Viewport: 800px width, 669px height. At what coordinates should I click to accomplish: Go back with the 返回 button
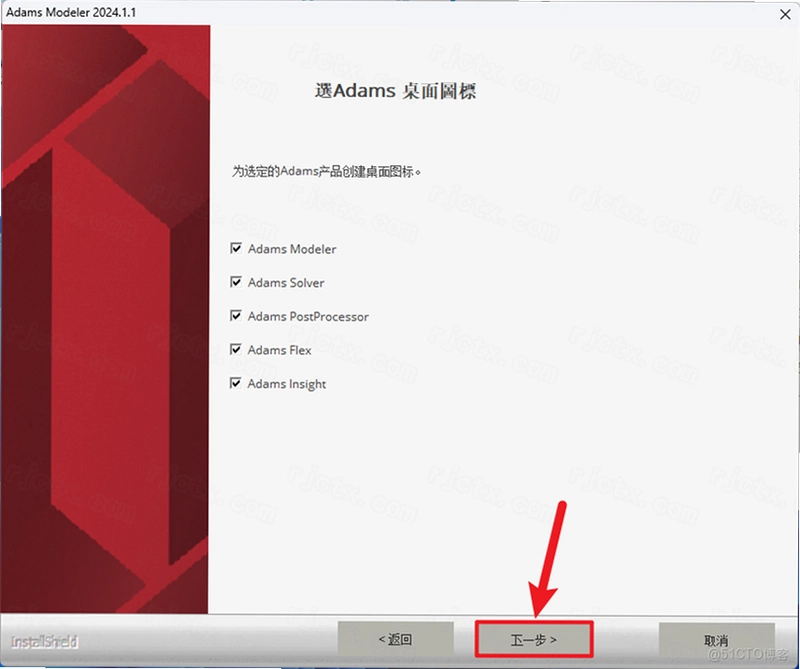[395, 639]
